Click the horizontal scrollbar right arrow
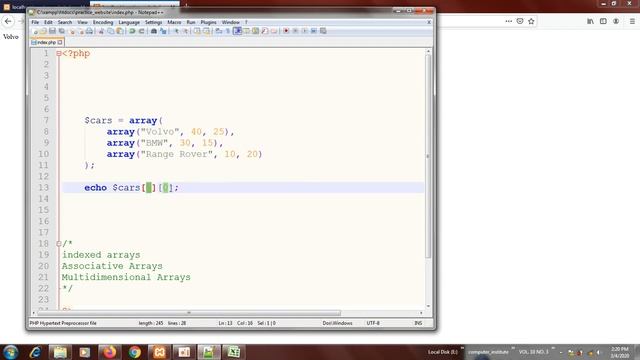This screenshot has height=360, width=640. [x=421, y=313]
